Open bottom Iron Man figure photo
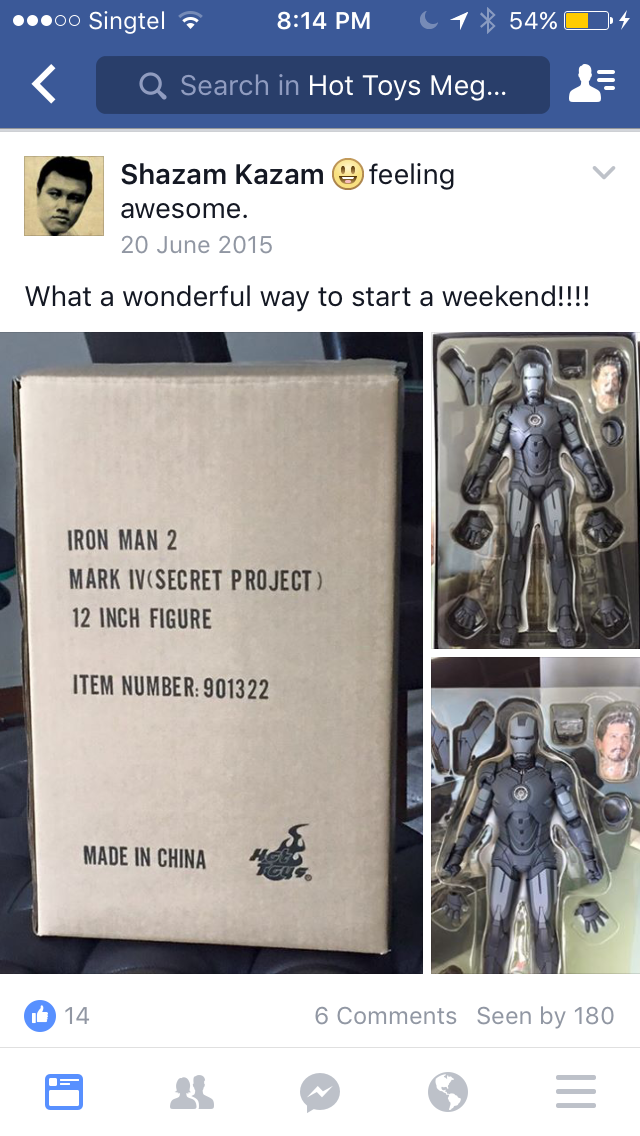This screenshot has width=640, height=1136. (536, 815)
